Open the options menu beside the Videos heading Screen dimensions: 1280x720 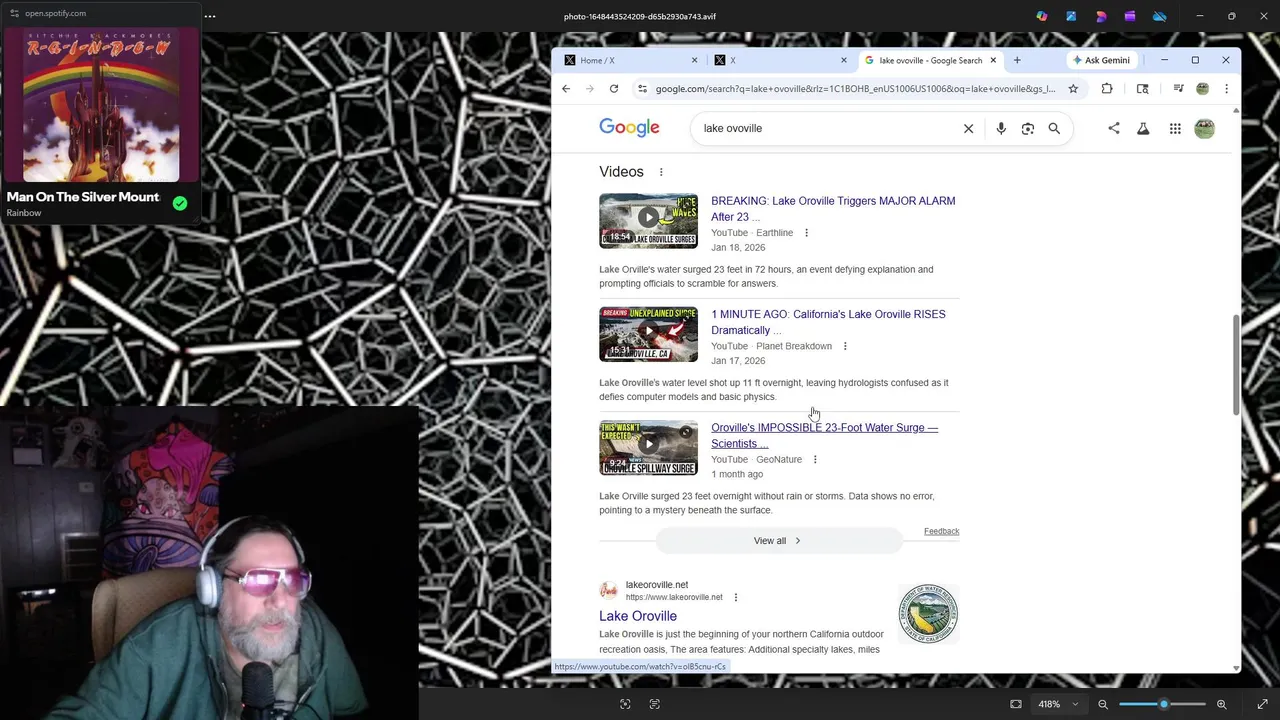[x=661, y=172]
